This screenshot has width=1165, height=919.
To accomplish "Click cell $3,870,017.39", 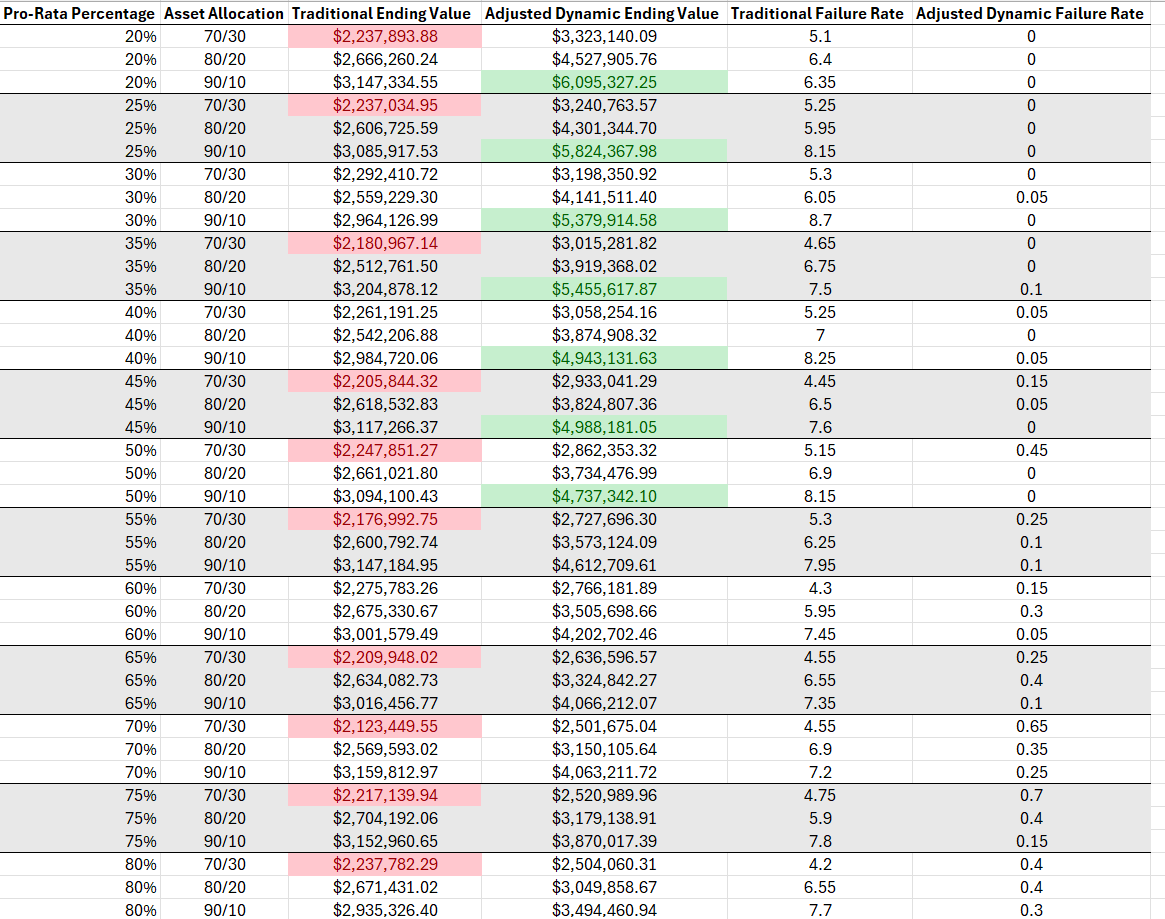I will [x=604, y=842].
